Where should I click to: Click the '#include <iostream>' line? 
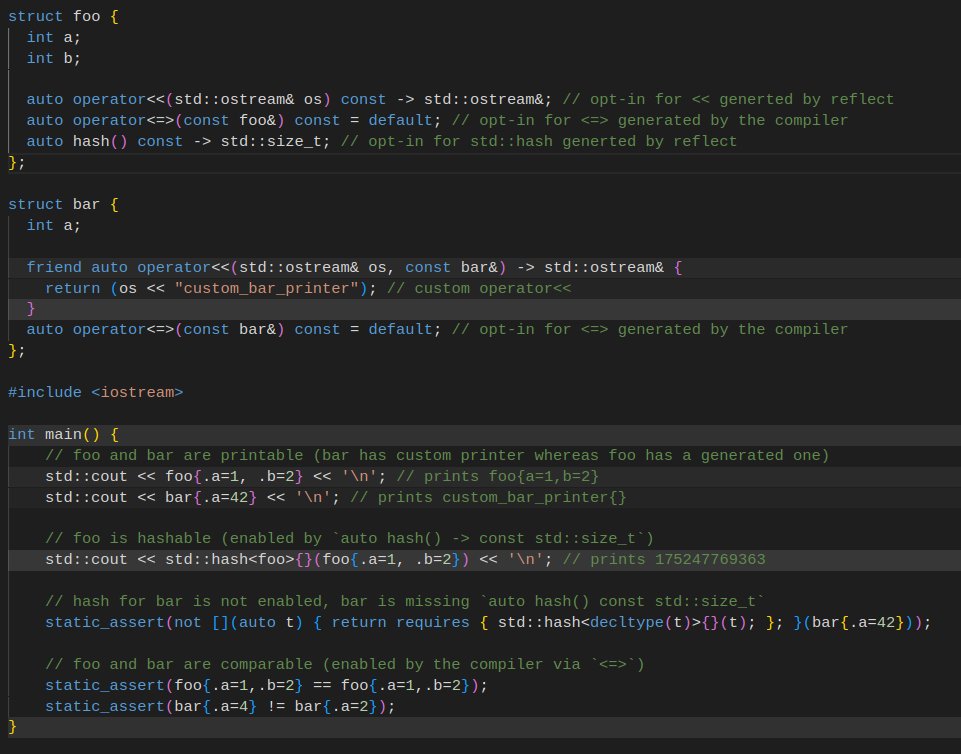tap(96, 392)
